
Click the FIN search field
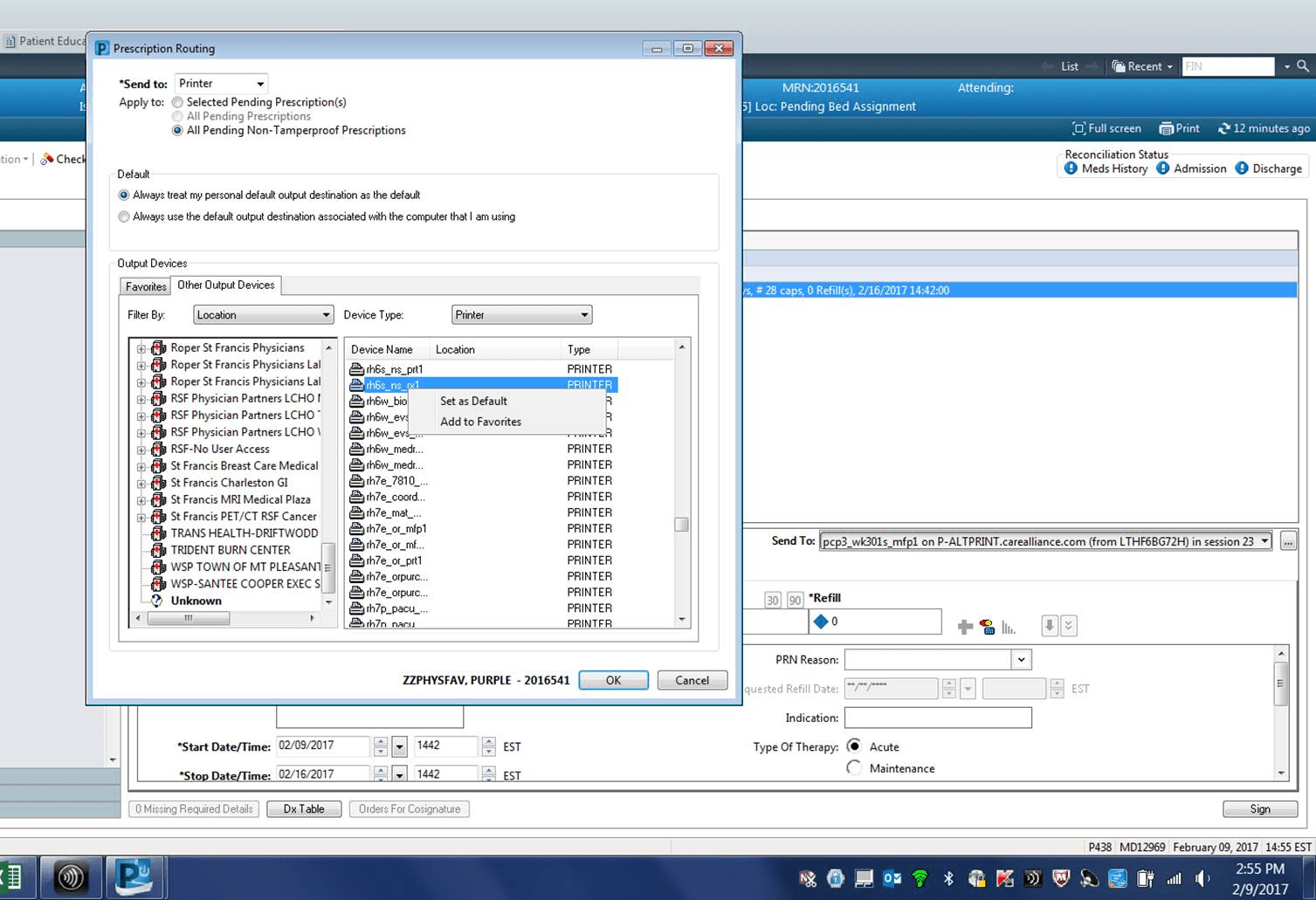(1228, 66)
